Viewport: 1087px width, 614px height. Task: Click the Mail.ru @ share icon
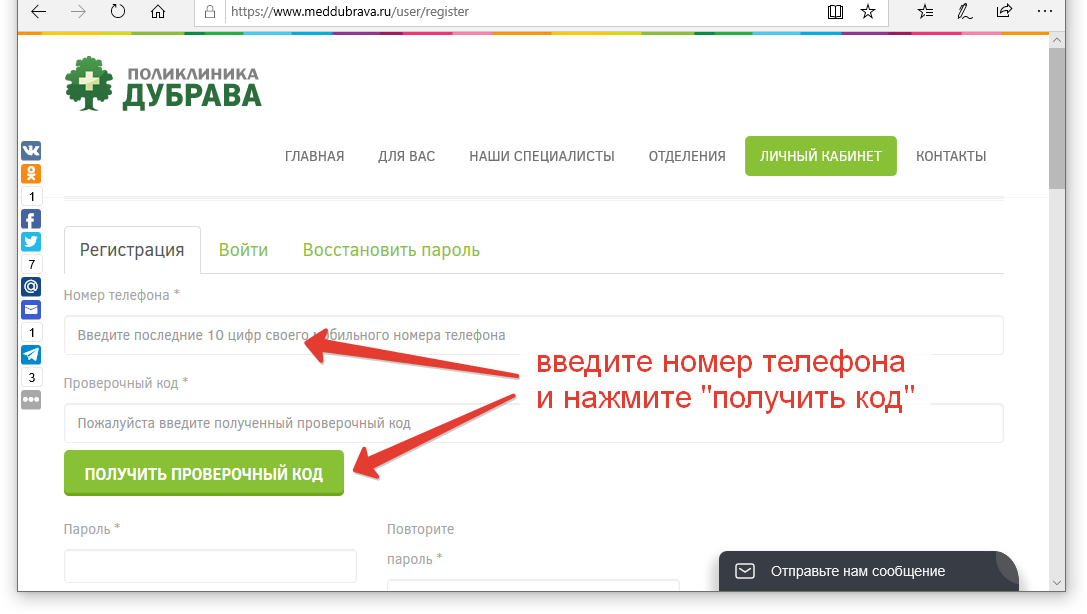click(31, 287)
